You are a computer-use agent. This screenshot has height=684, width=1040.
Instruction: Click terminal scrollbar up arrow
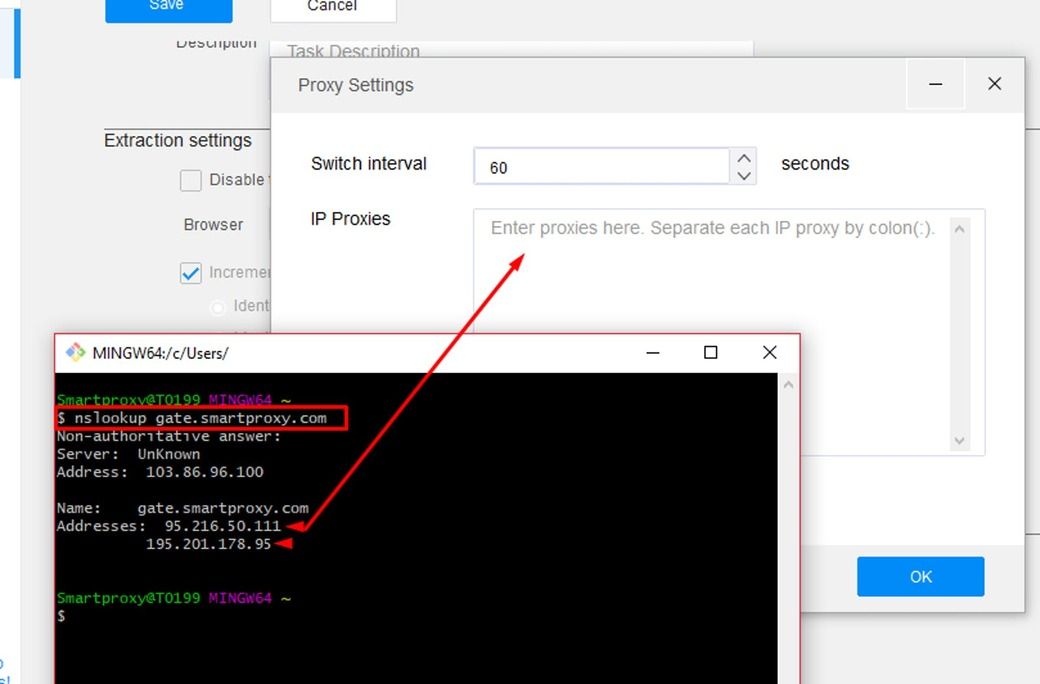point(788,385)
